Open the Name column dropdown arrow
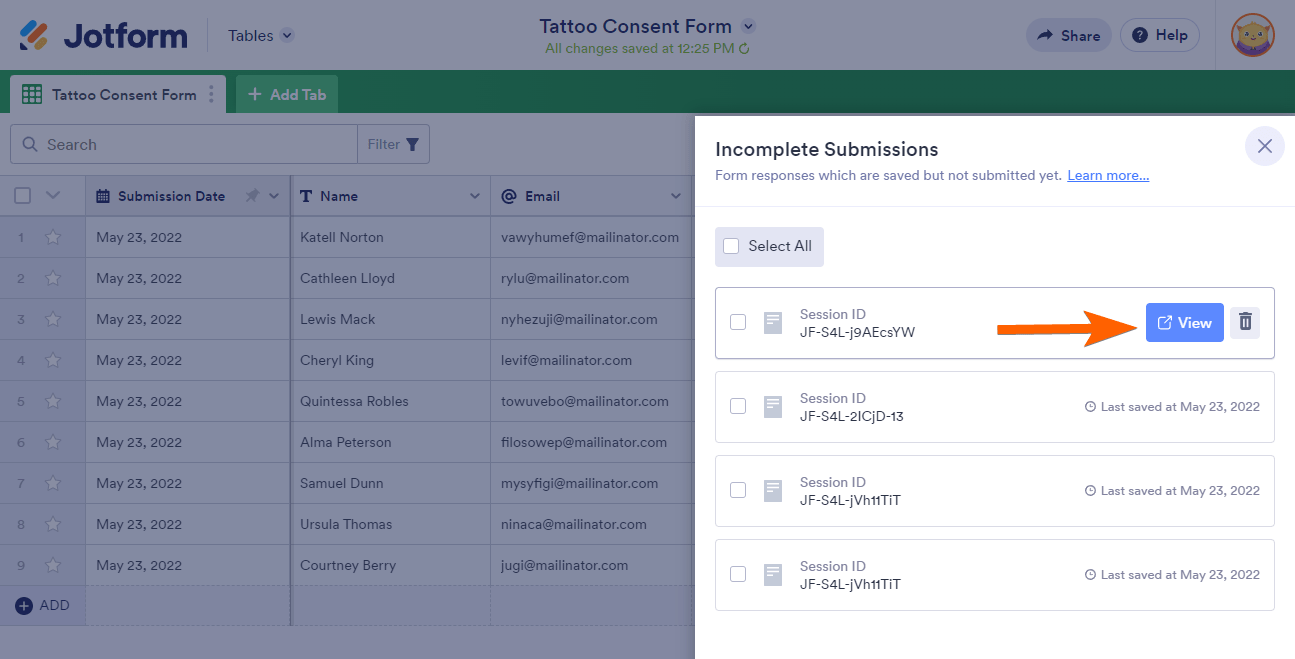 474,196
